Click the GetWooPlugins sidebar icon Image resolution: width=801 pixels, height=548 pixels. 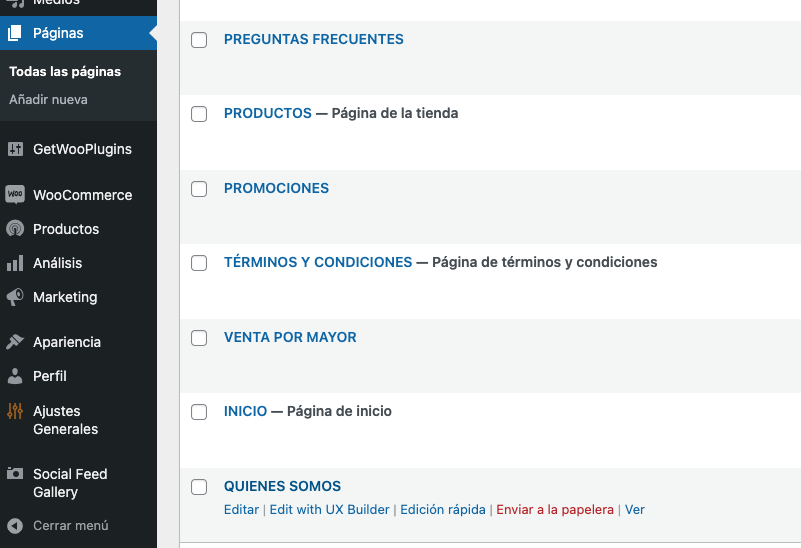click(x=15, y=149)
